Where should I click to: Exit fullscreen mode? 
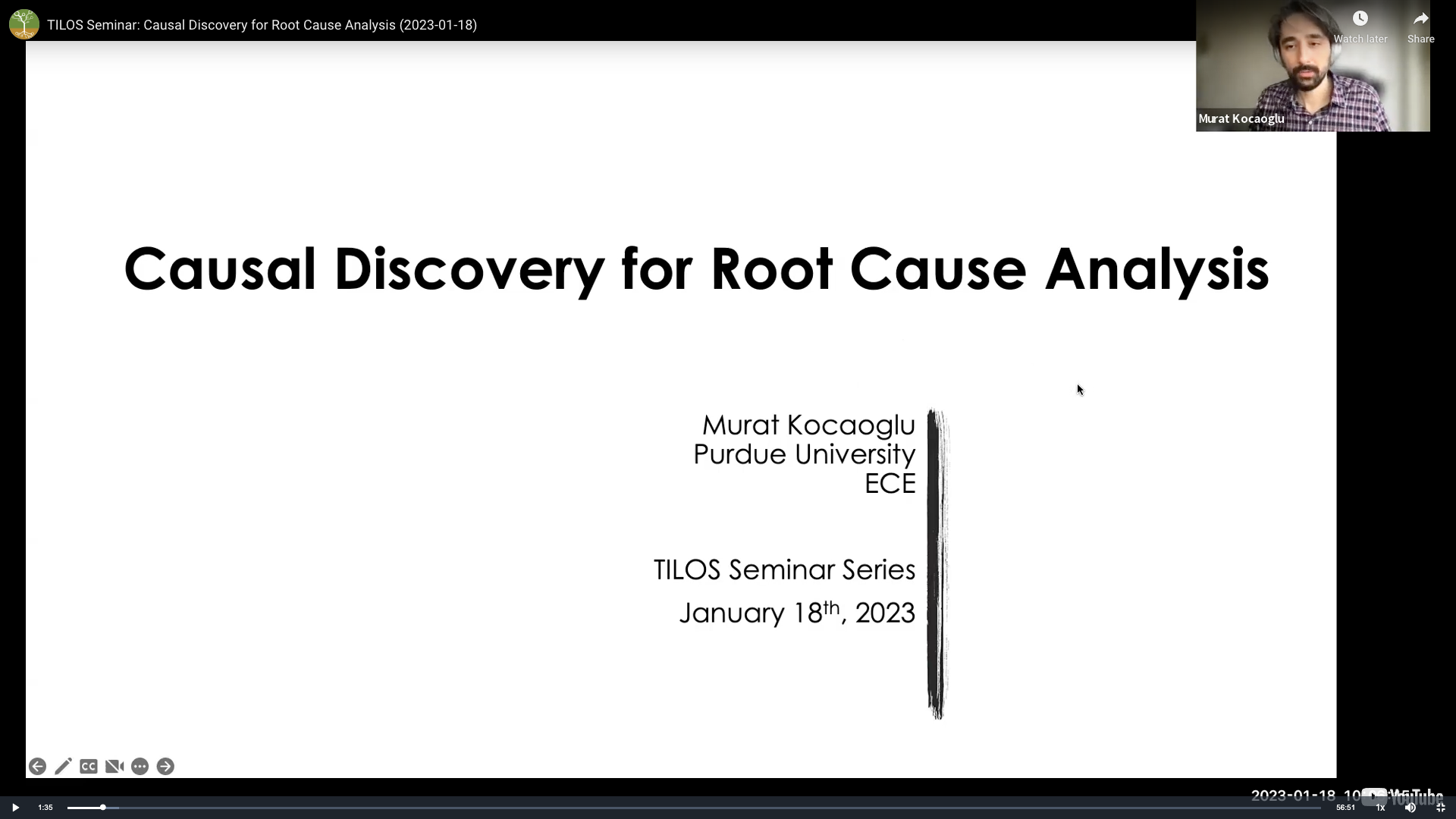point(1440,808)
